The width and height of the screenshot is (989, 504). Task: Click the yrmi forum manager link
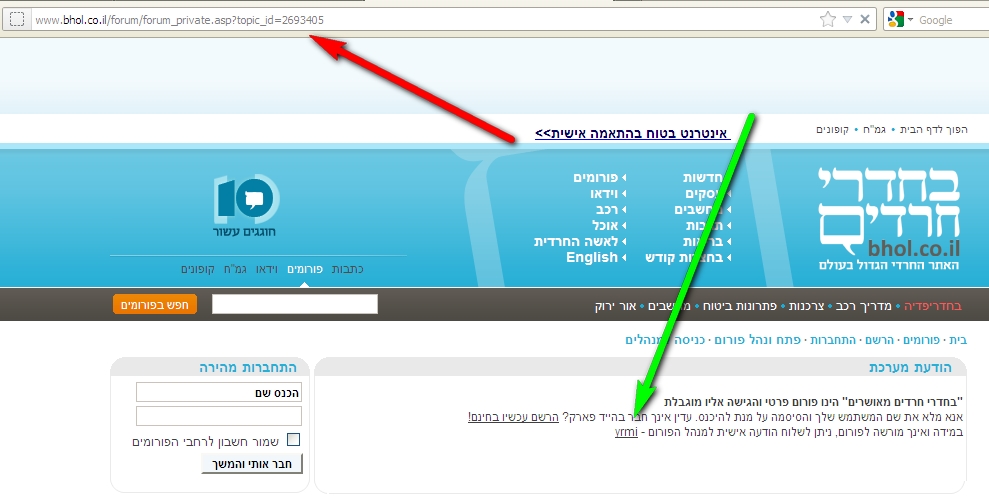click(x=626, y=432)
